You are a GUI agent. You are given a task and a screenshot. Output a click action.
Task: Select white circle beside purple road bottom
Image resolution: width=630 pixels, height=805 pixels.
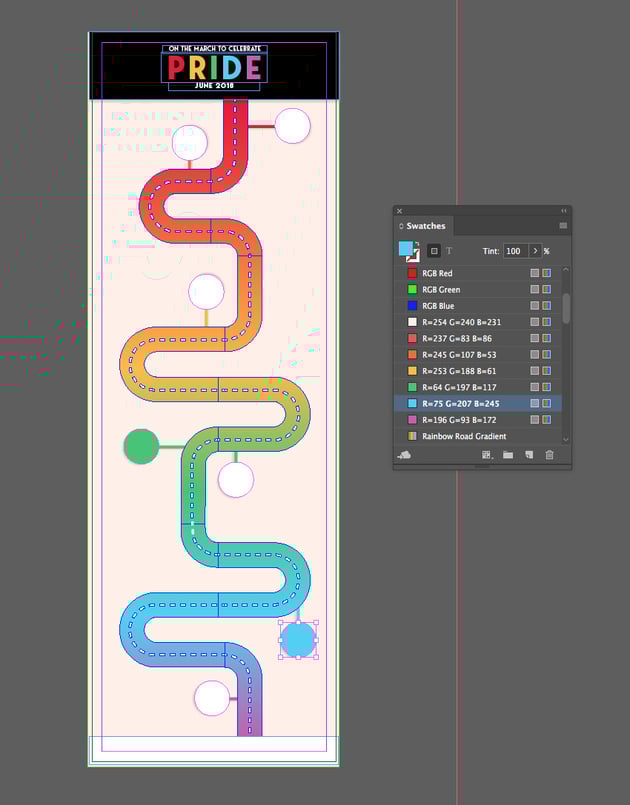(212, 698)
